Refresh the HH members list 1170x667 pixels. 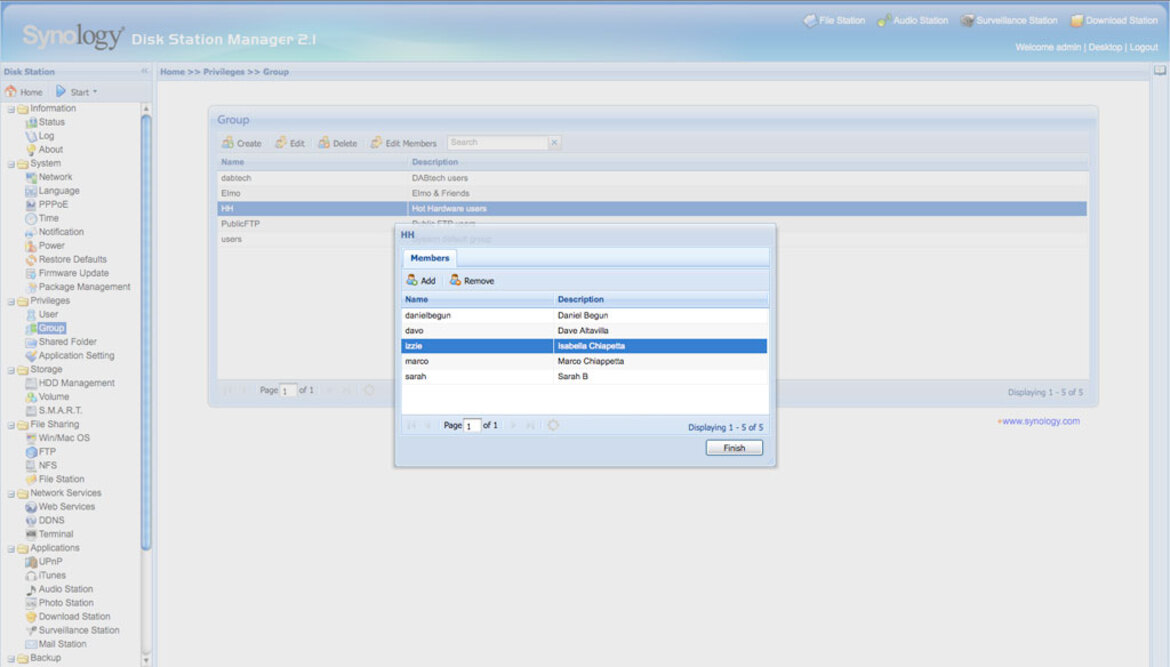pos(553,425)
